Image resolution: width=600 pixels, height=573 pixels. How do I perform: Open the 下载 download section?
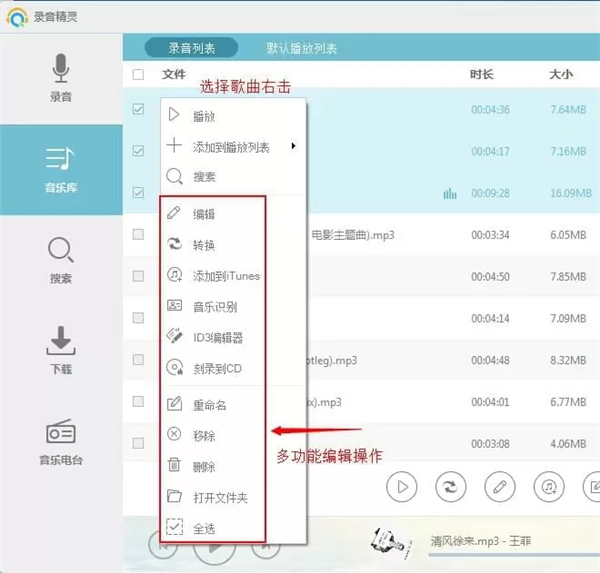coord(61,350)
